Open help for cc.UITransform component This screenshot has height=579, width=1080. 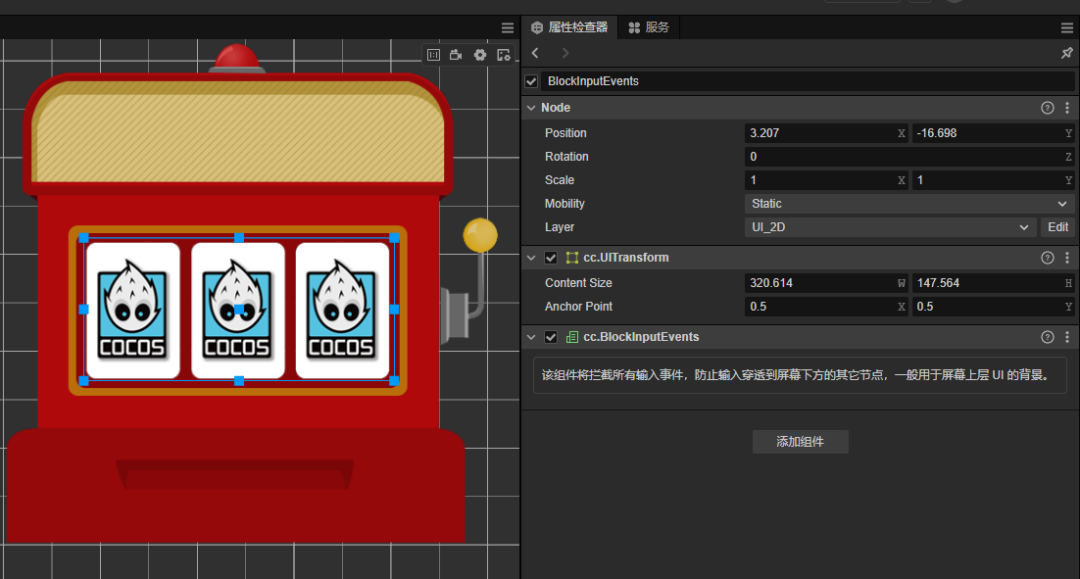(x=1048, y=257)
